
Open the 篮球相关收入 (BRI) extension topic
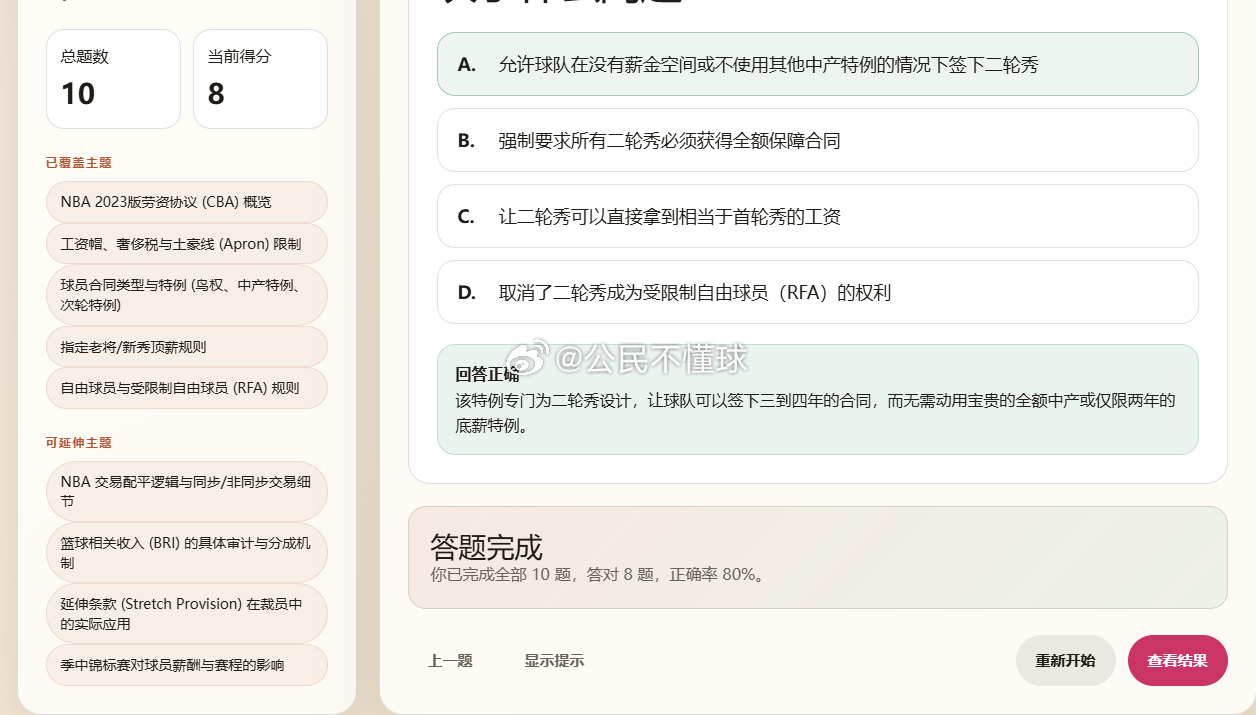coord(186,552)
